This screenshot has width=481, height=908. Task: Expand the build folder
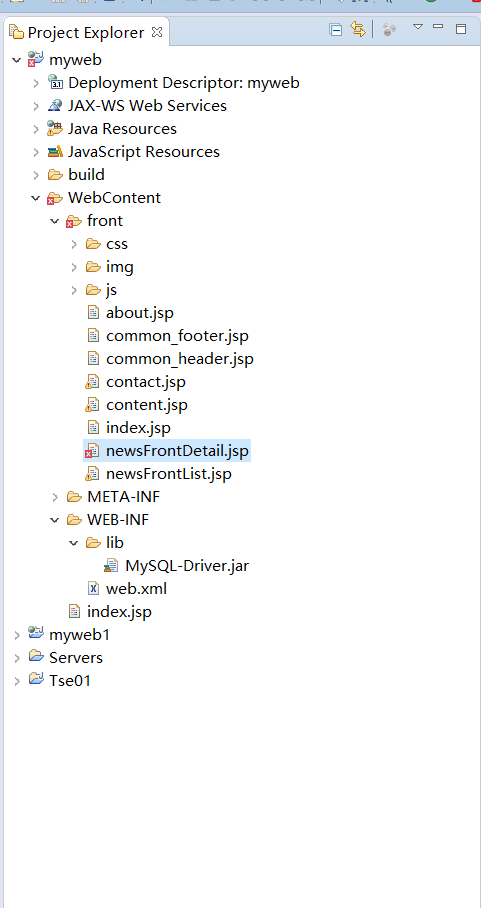(x=36, y=175)
